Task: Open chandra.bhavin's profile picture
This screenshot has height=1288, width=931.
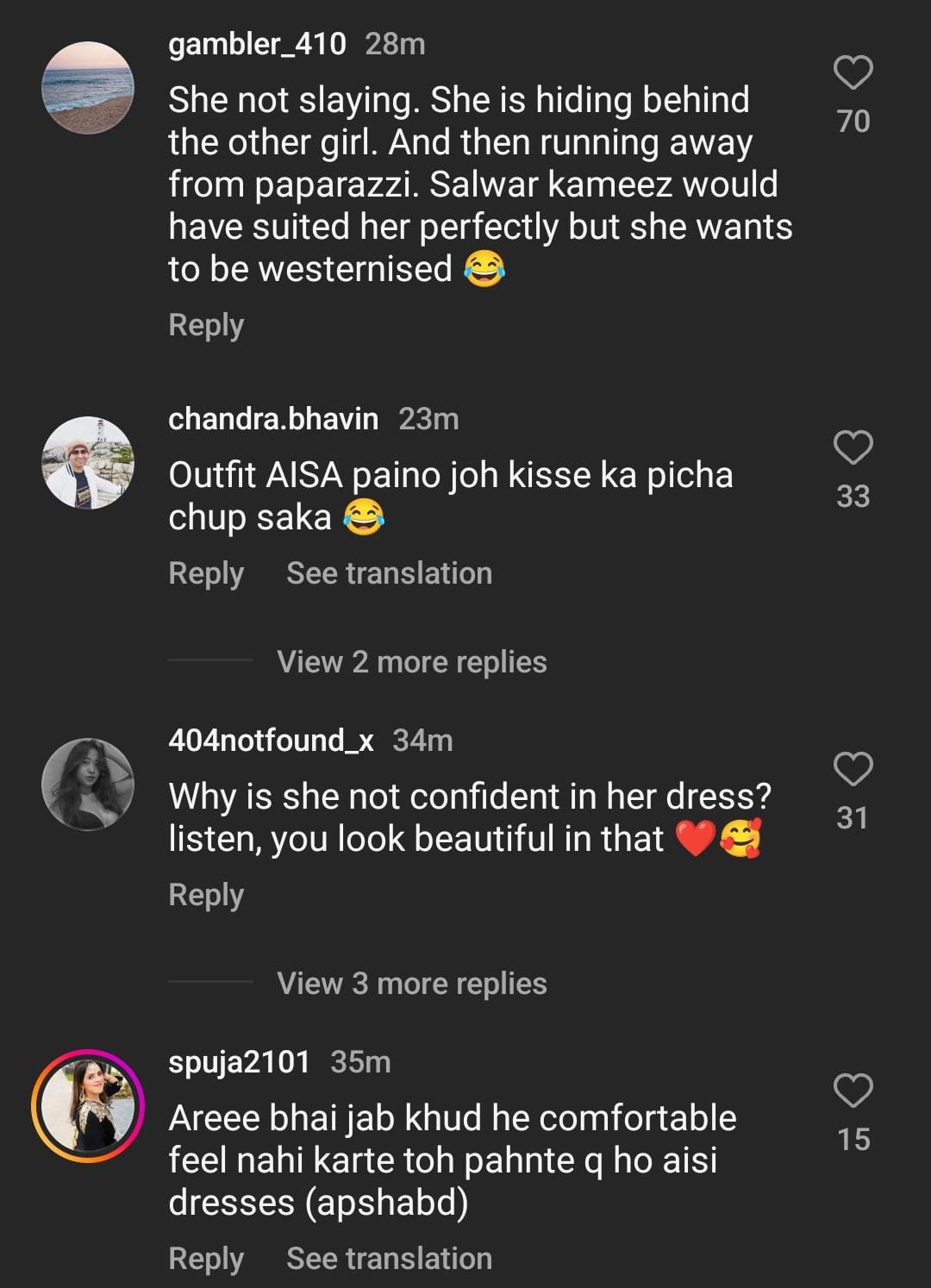Action: click(x=88, y=463)
